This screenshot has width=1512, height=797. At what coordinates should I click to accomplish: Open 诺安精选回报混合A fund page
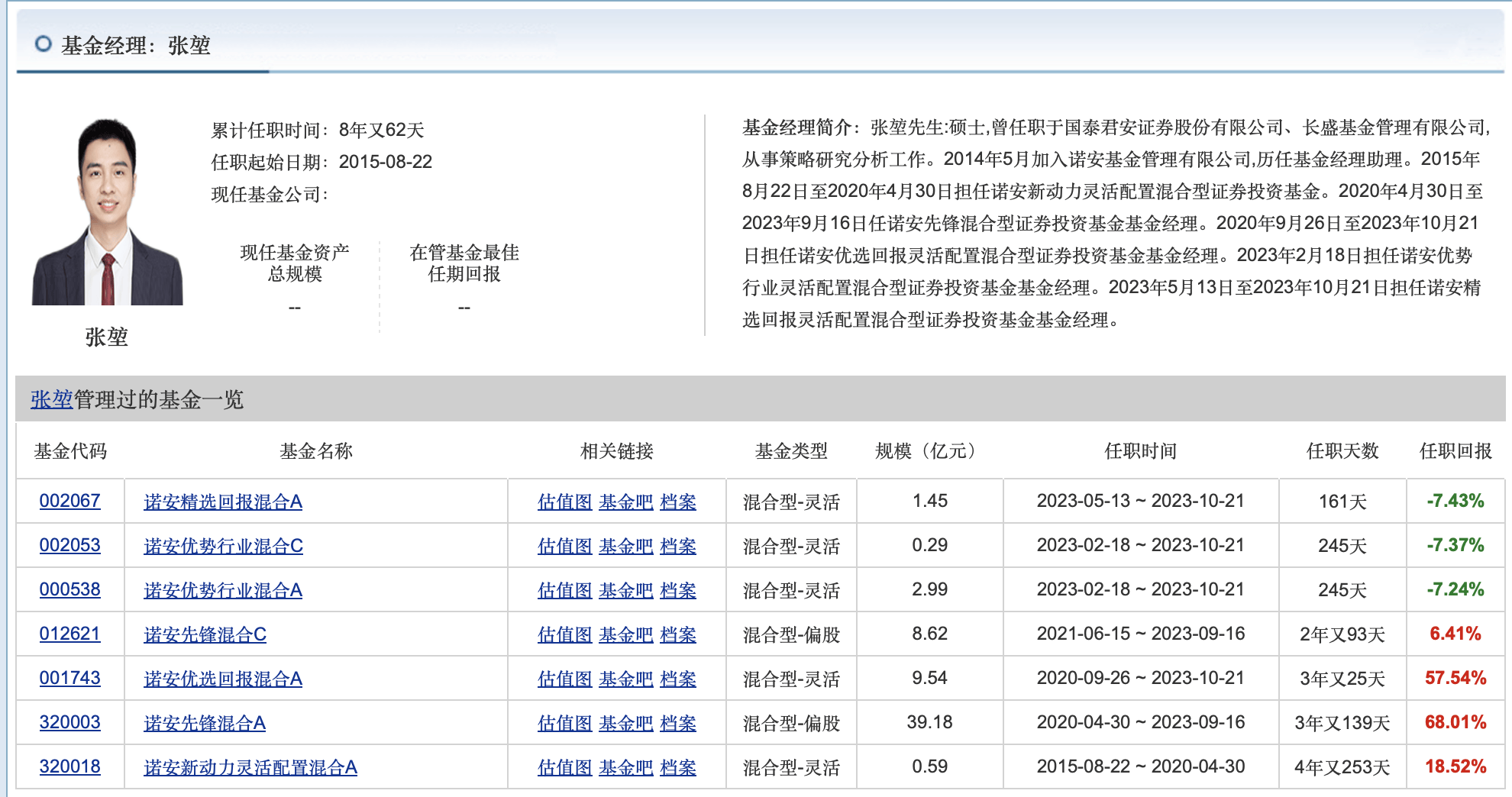[x=223, y=502]
